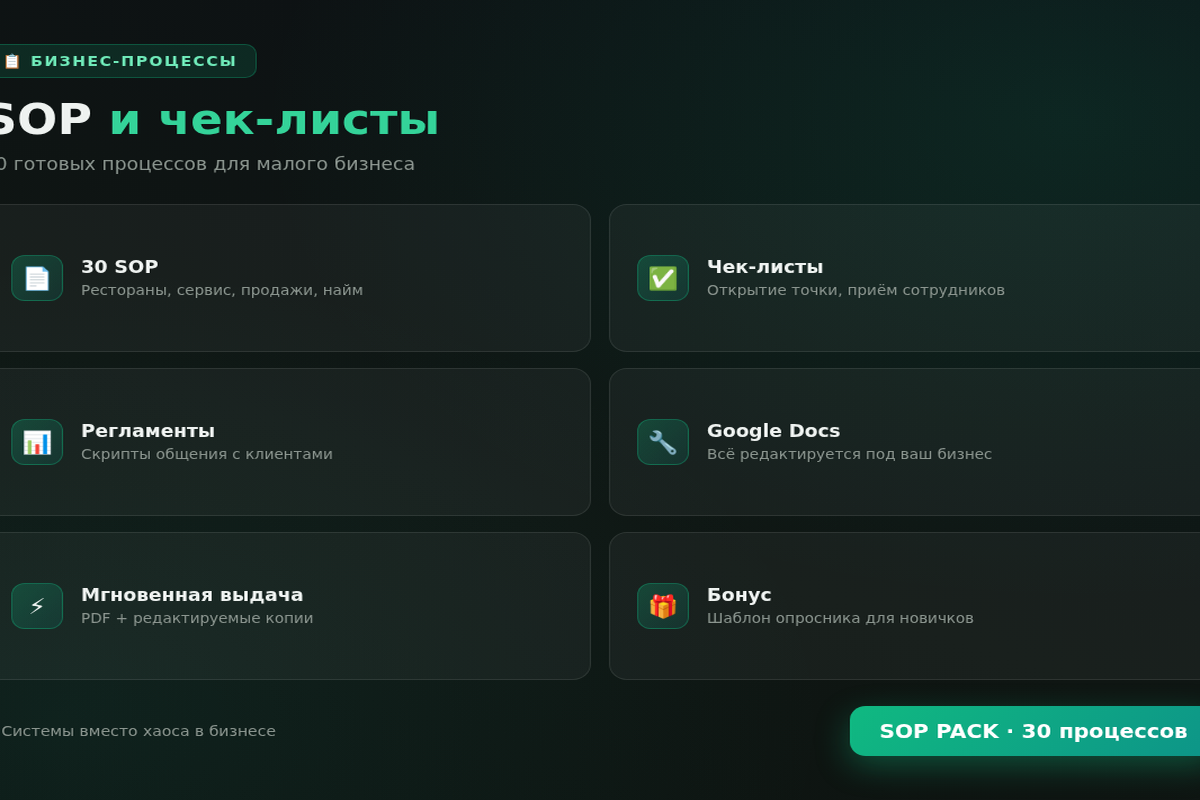Click 'Рестораны, сервис, продажи, найм' description

pos(222,290)
